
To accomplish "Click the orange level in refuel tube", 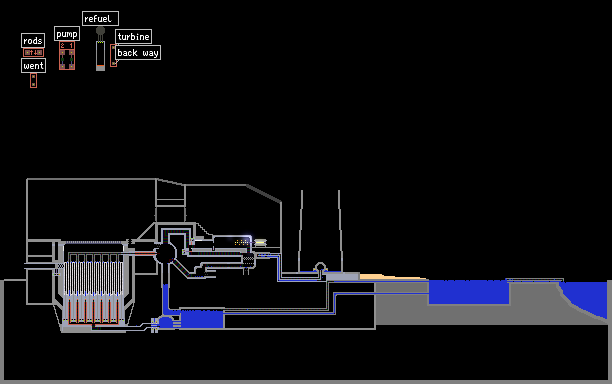I will click(100, 65).
